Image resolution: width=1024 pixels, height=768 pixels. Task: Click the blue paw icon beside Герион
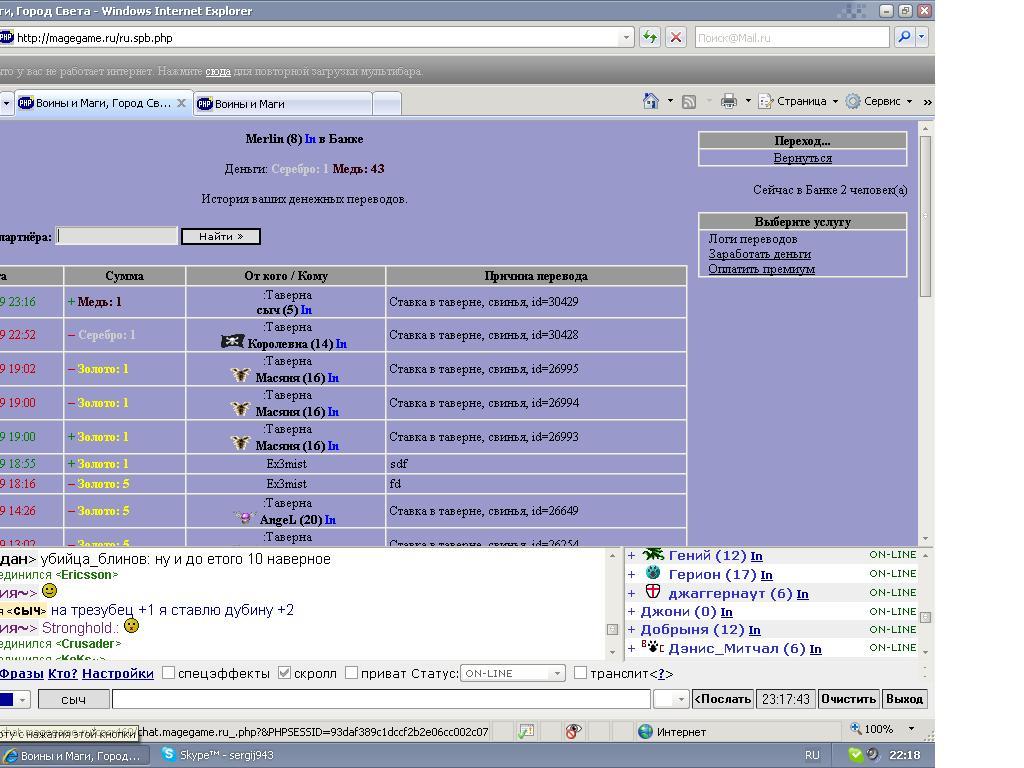point(652,573)
